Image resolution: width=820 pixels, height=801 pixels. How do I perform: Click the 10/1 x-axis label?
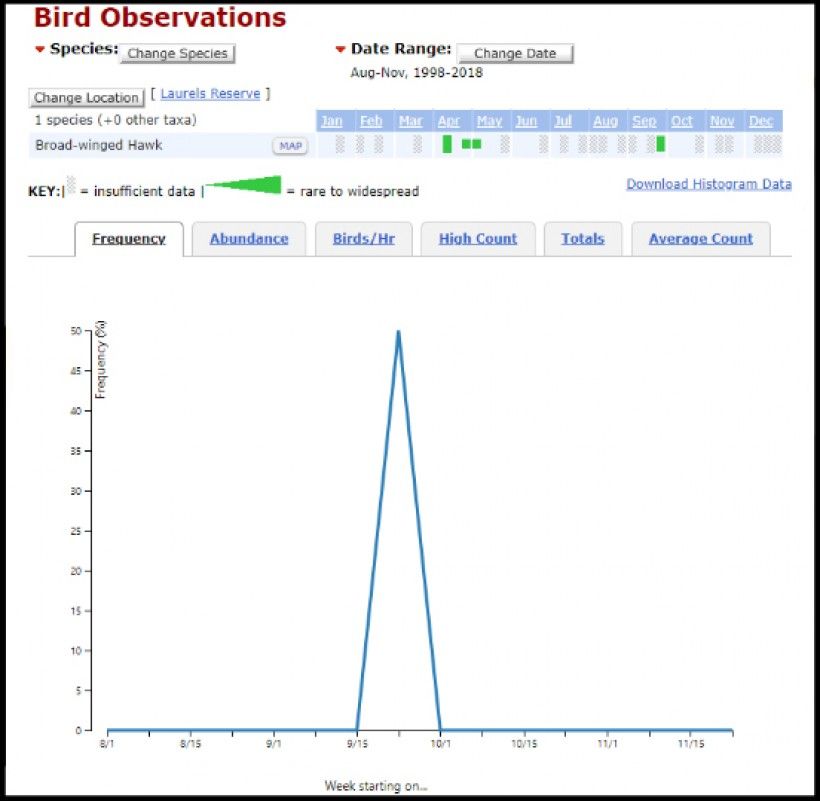pos(440,743)
